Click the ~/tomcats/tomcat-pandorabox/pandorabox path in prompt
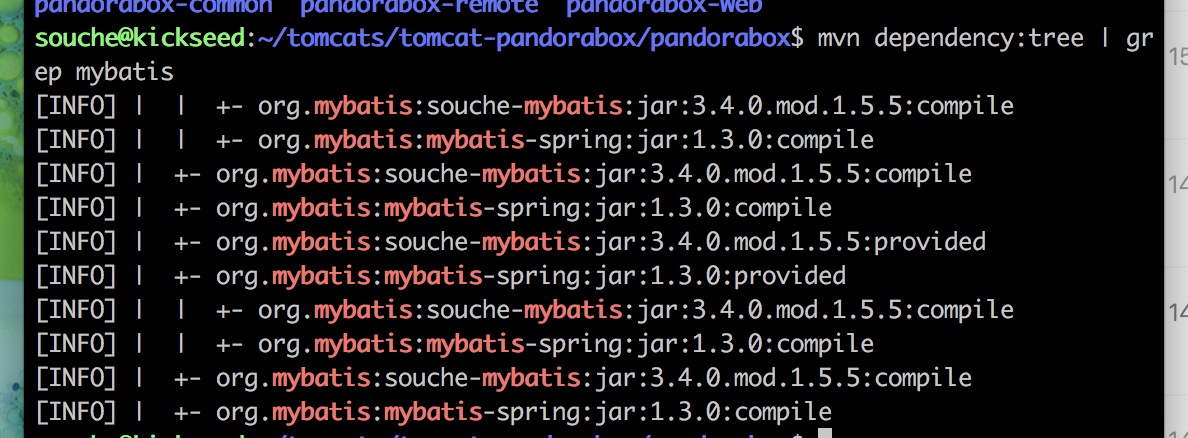Image resolution: width=1188 pixels, height=438 pixels. tap(524, 38)
